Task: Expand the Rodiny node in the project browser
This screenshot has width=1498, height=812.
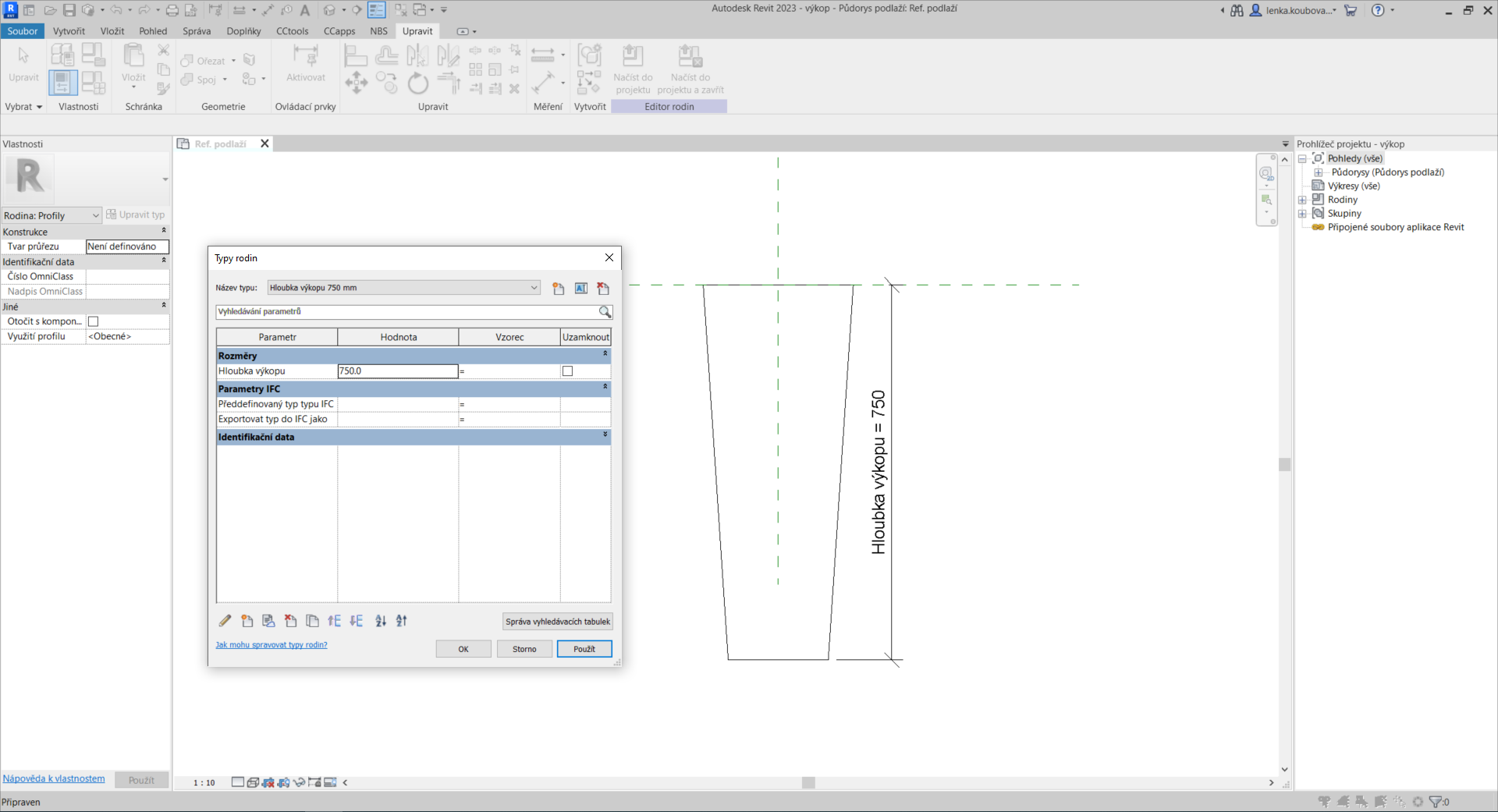Action: 1302,200
